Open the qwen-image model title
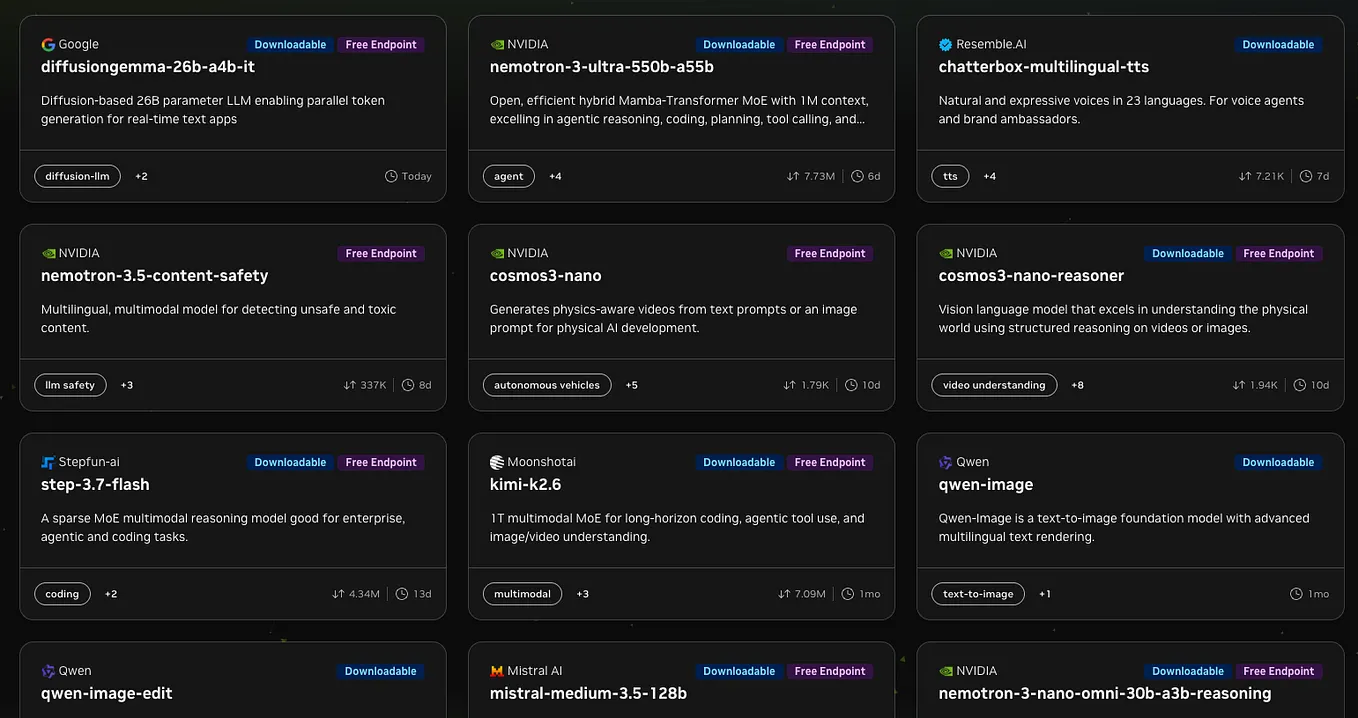1358x718 pixels. [x=986, y=485]
